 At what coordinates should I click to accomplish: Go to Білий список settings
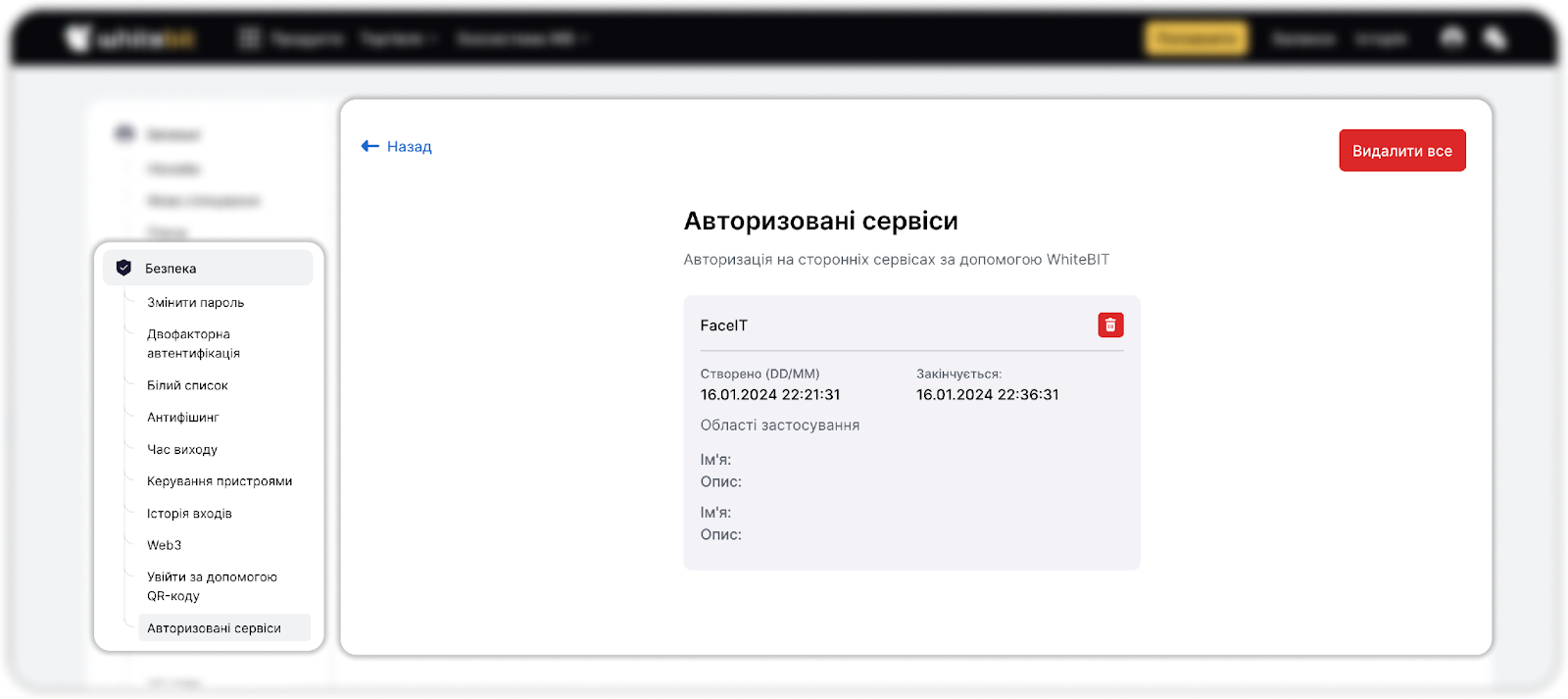click(x=187, y=385)
